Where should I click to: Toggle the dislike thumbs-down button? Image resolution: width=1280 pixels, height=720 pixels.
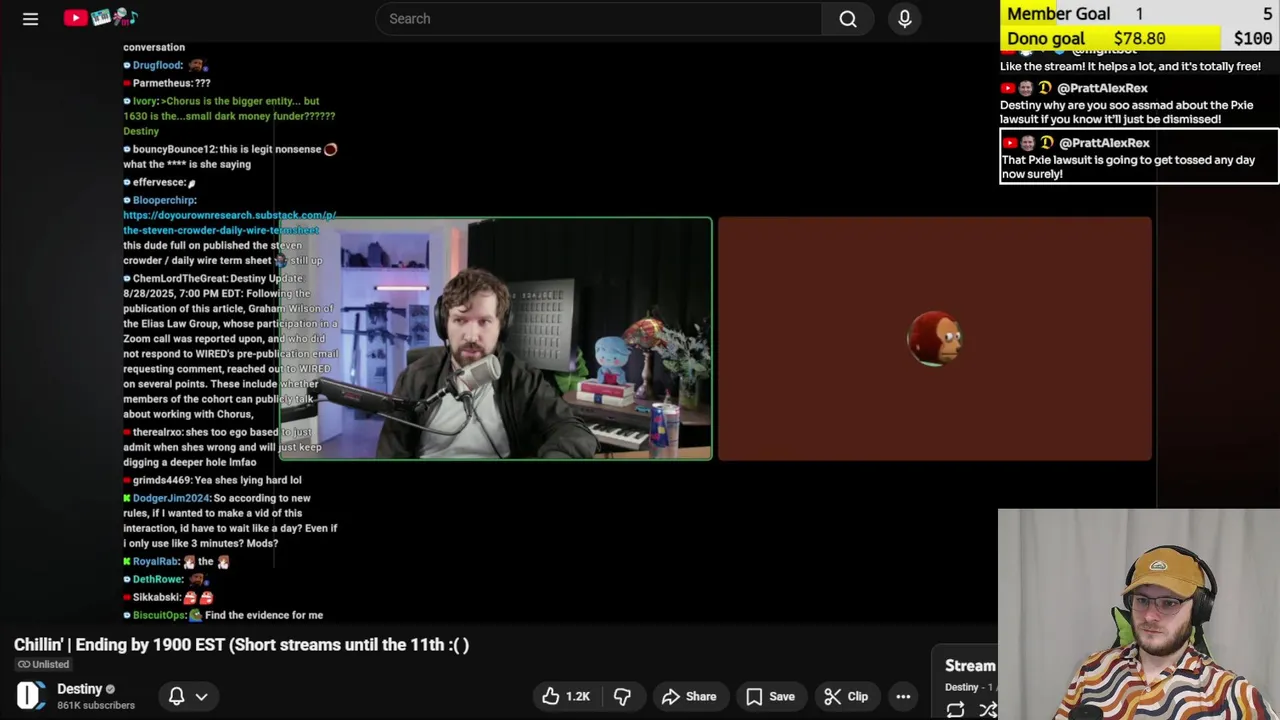click(622, 696)
